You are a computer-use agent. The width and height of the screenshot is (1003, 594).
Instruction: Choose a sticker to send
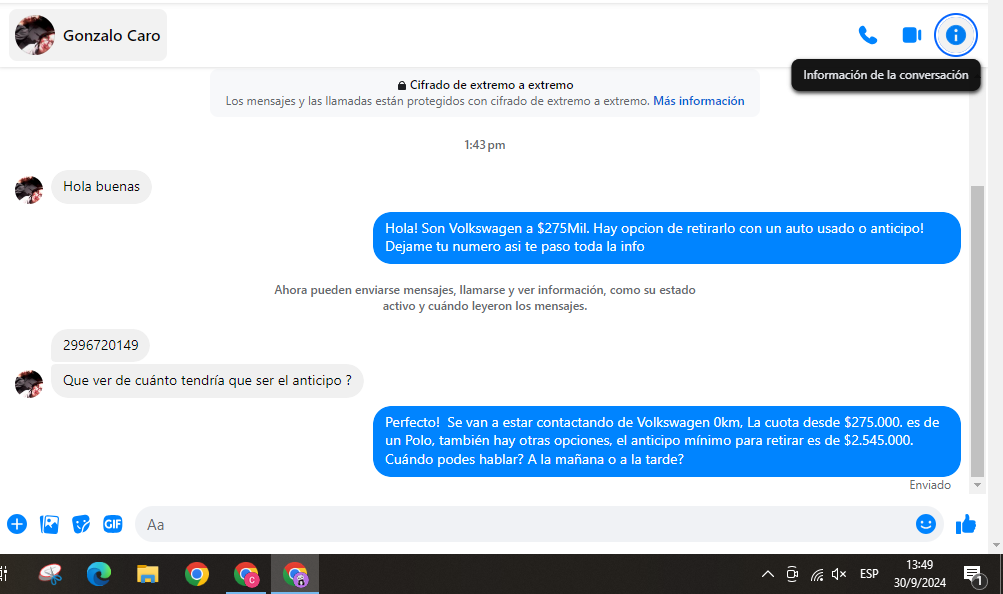tap(81, 524)
